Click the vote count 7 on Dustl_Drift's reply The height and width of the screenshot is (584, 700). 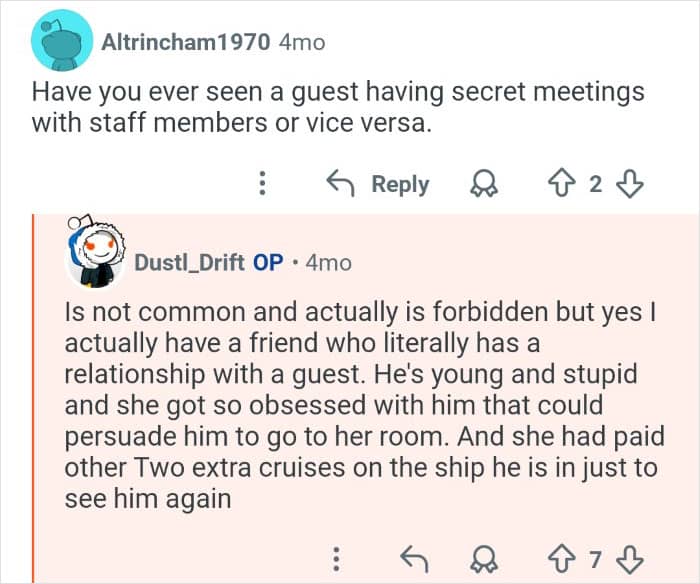pos(597,556)
